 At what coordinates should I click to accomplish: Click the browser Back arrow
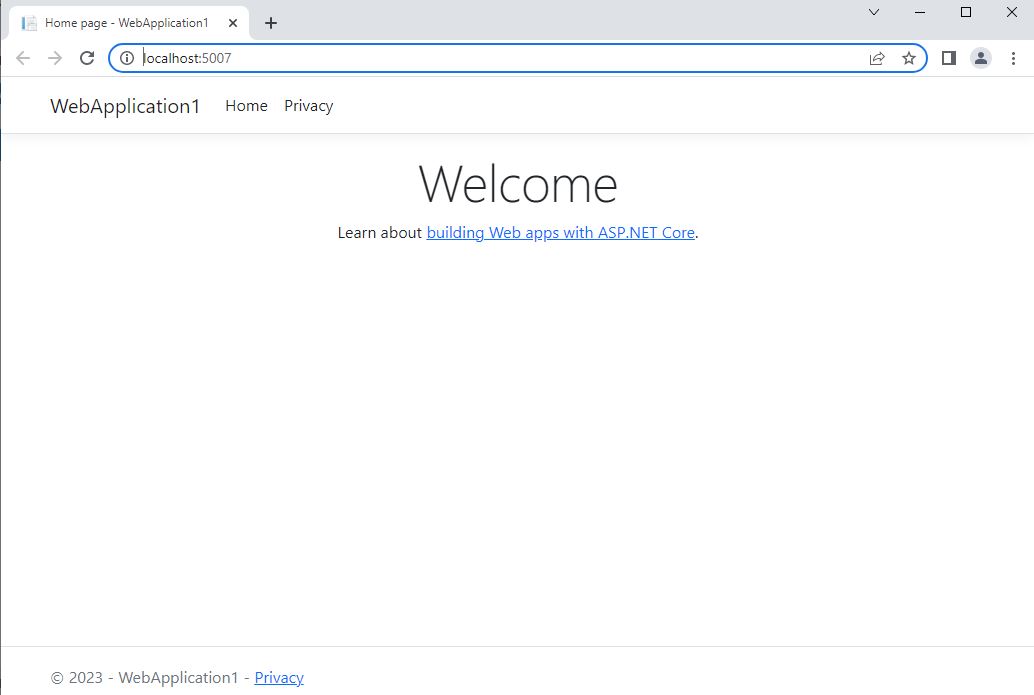[x=23, y=58]
